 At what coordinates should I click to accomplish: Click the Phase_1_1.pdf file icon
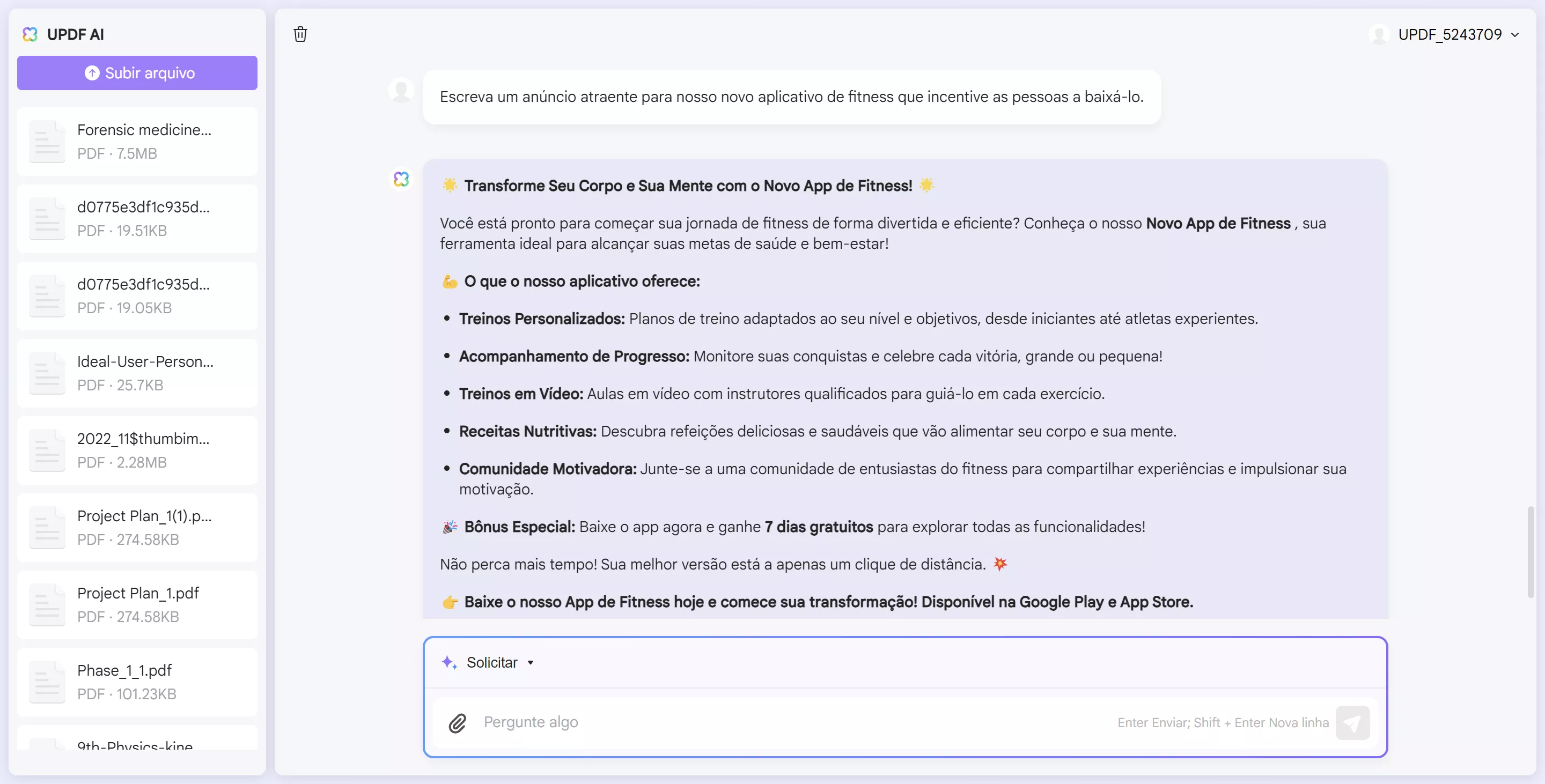[47, 682]
